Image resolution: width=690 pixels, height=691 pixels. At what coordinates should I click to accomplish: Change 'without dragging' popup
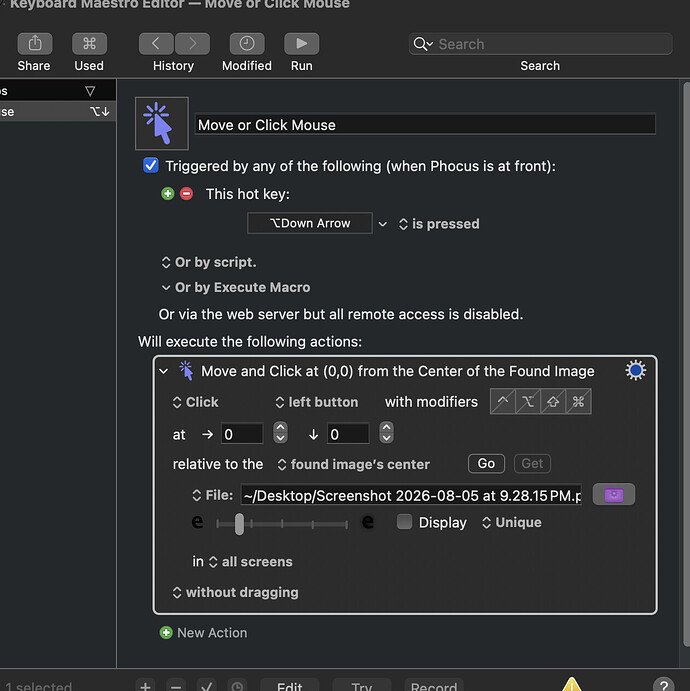coord(236,592)
